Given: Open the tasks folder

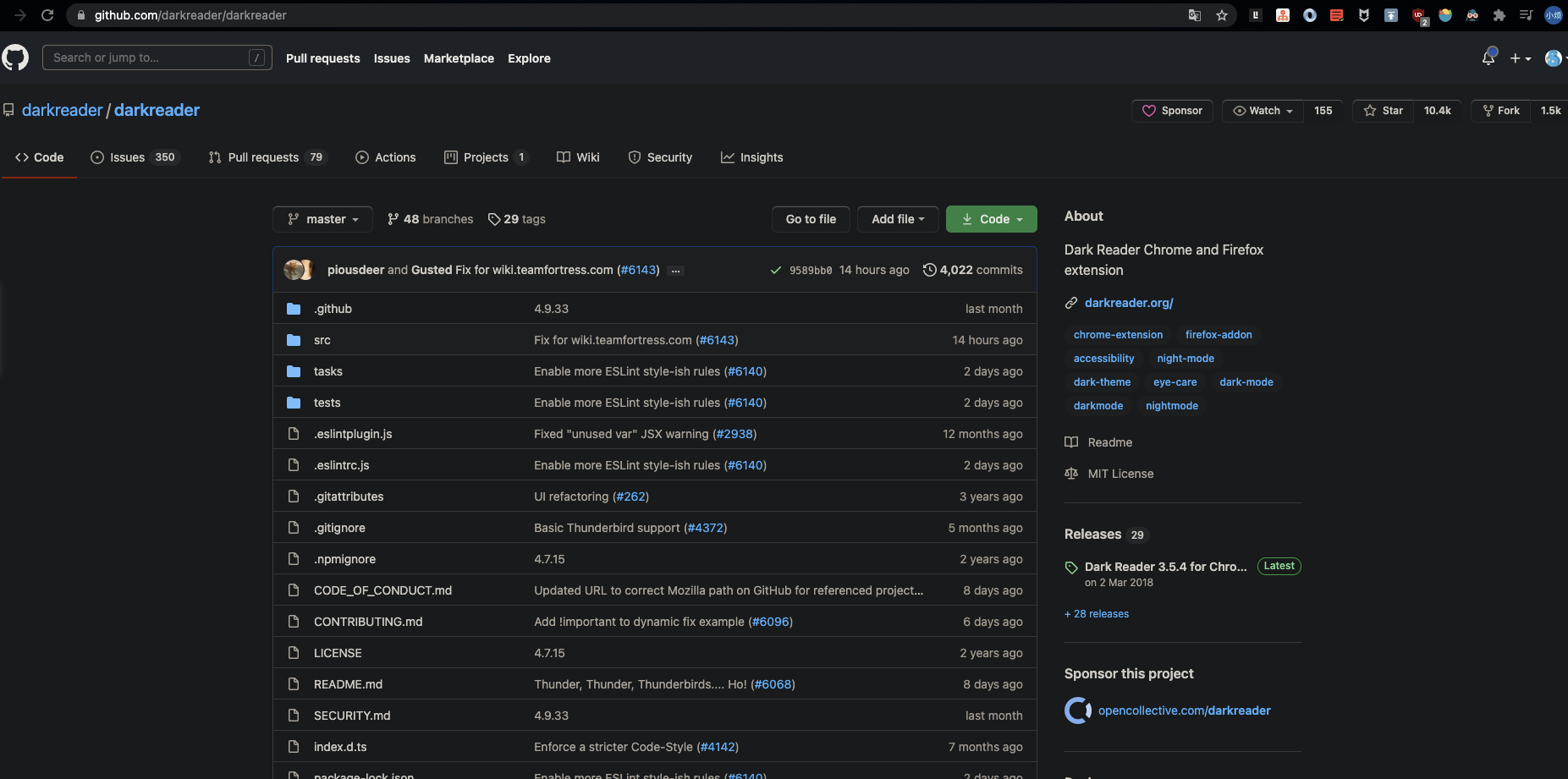Looking at the screenshot, I should coord(328,371).
